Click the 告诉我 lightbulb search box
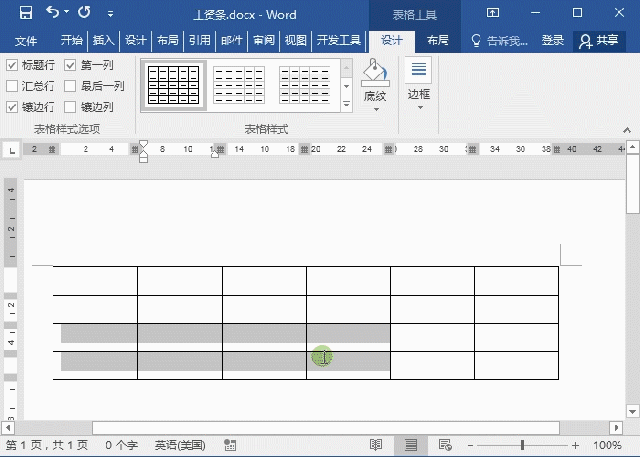The height and width of the screenshot is (457, 640). [499, 40]
